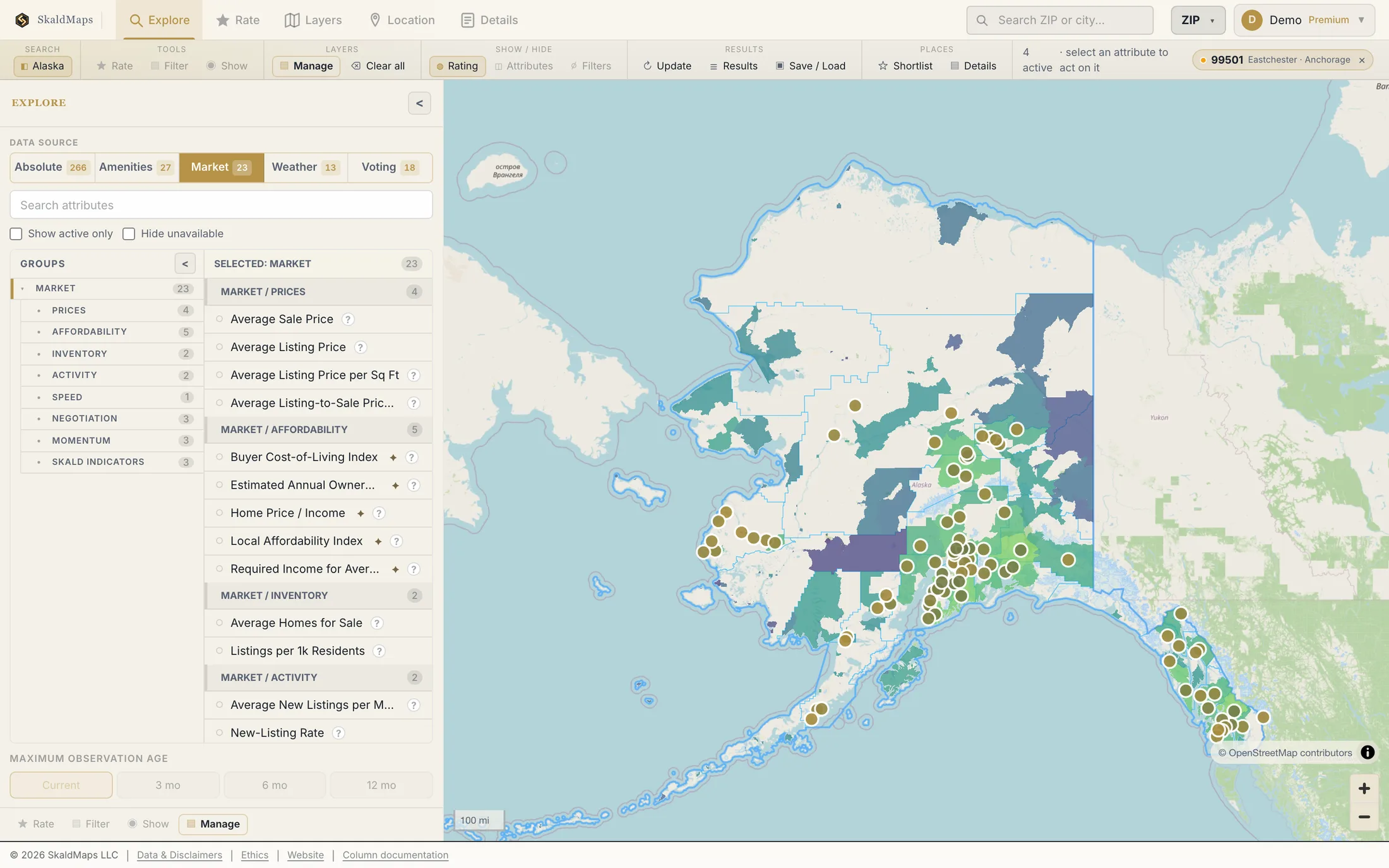
Task: Click the Shortlist star in toolbar
Action: tap(905, 66)
